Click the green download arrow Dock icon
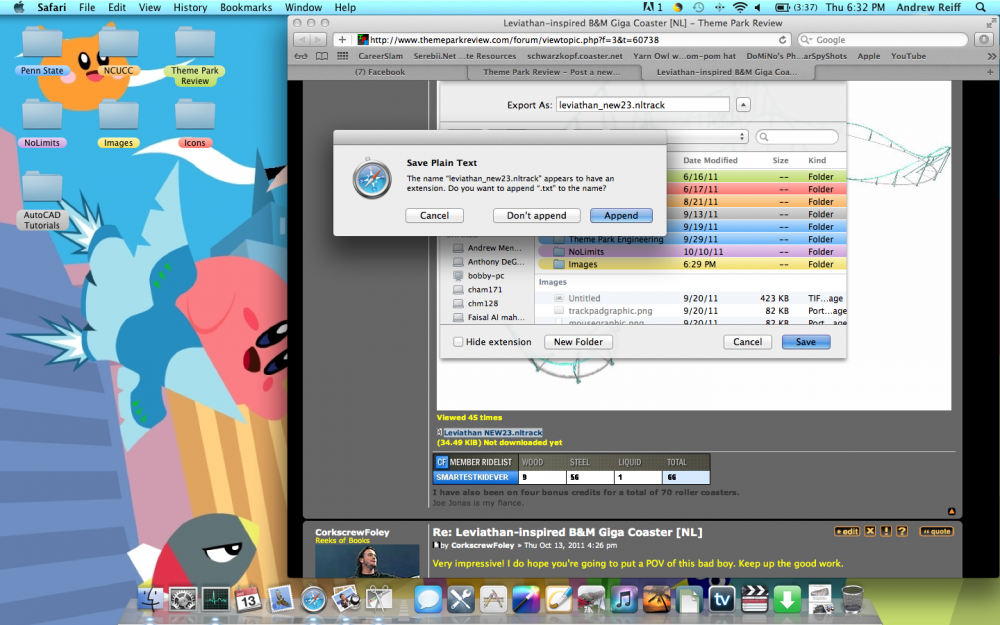The height and width of the screenshot is (625, 1000). (x=786, y=600)
